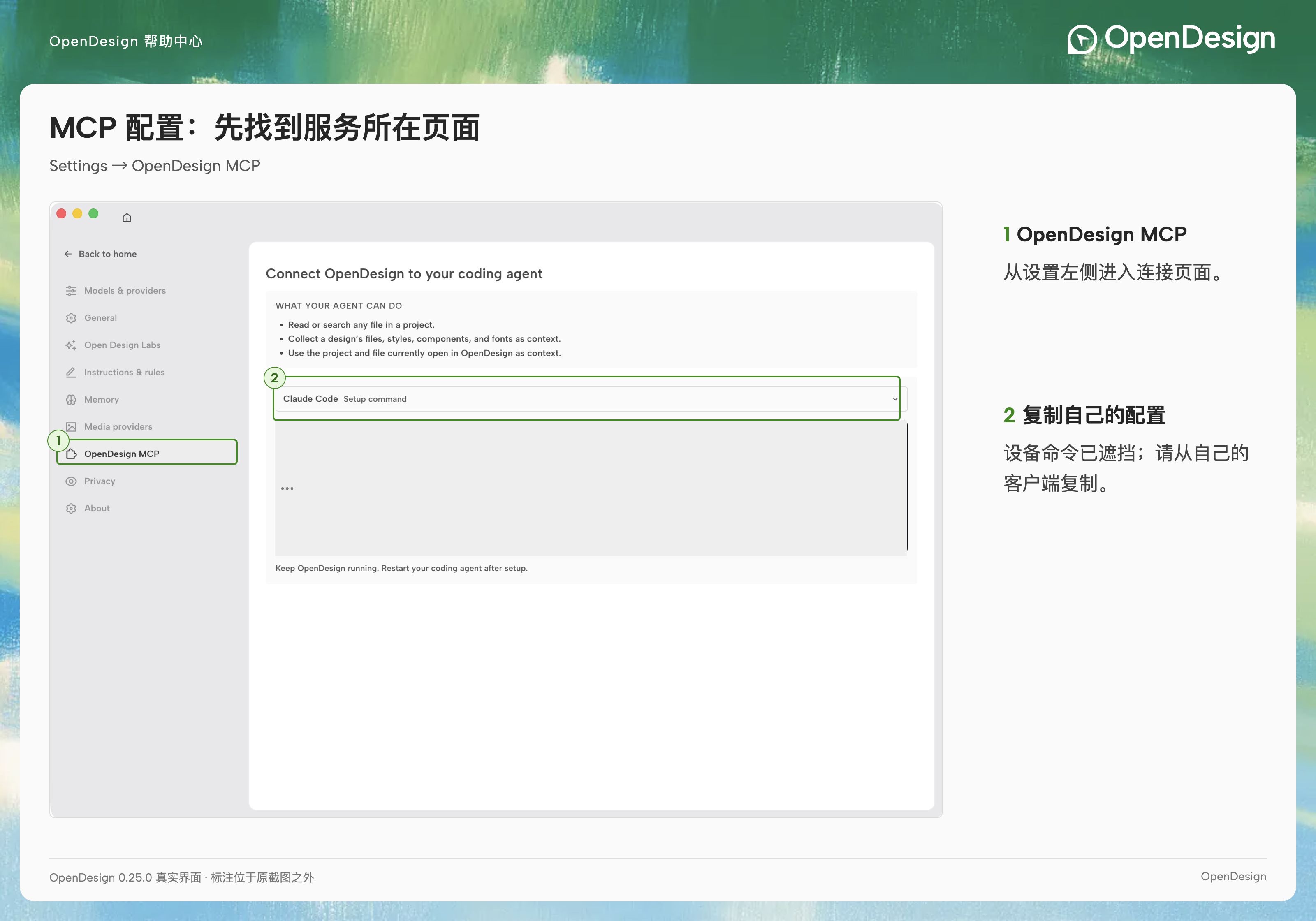Click the Models & providers sliders icon
Image resolution: width=1316 pixels, height=921 pixels.
point(71,291)
